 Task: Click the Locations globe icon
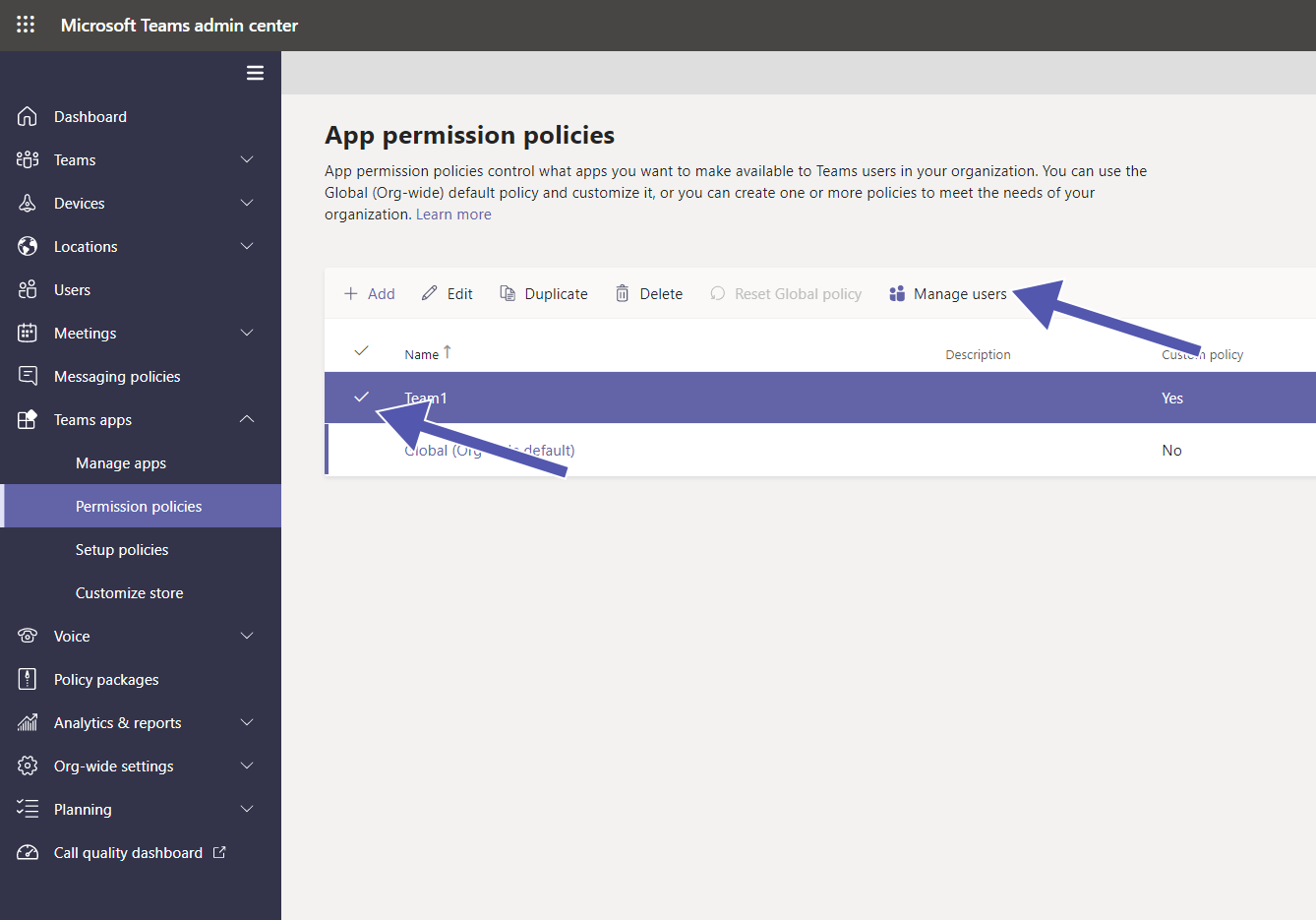click(x=28, y=246)
